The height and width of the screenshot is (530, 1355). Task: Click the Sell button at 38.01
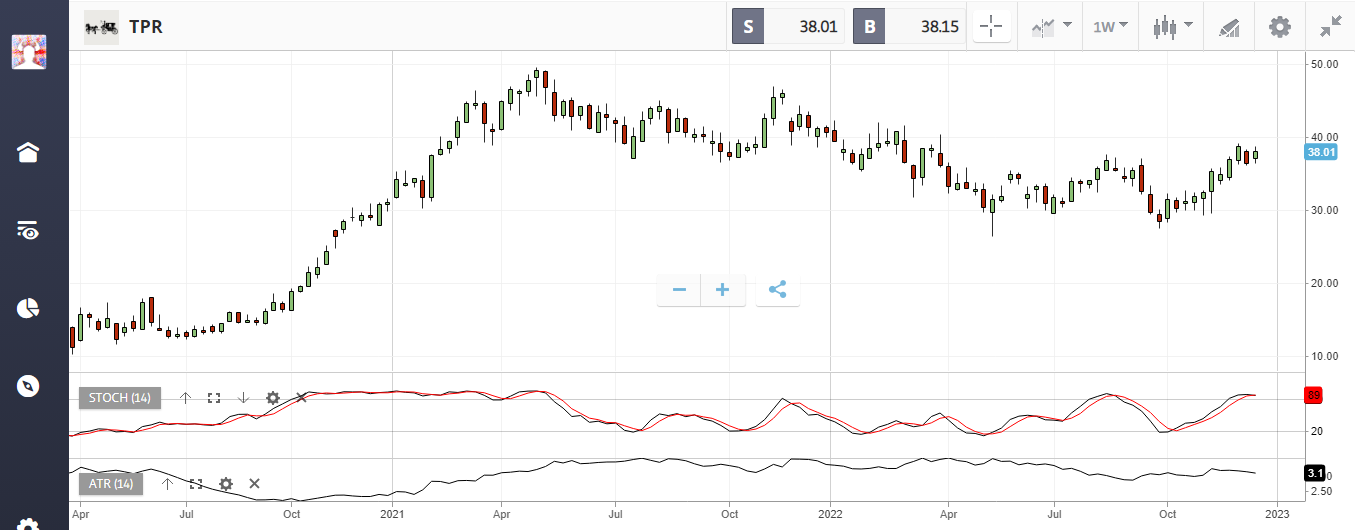pyautogui.click(x=789, y=27)
